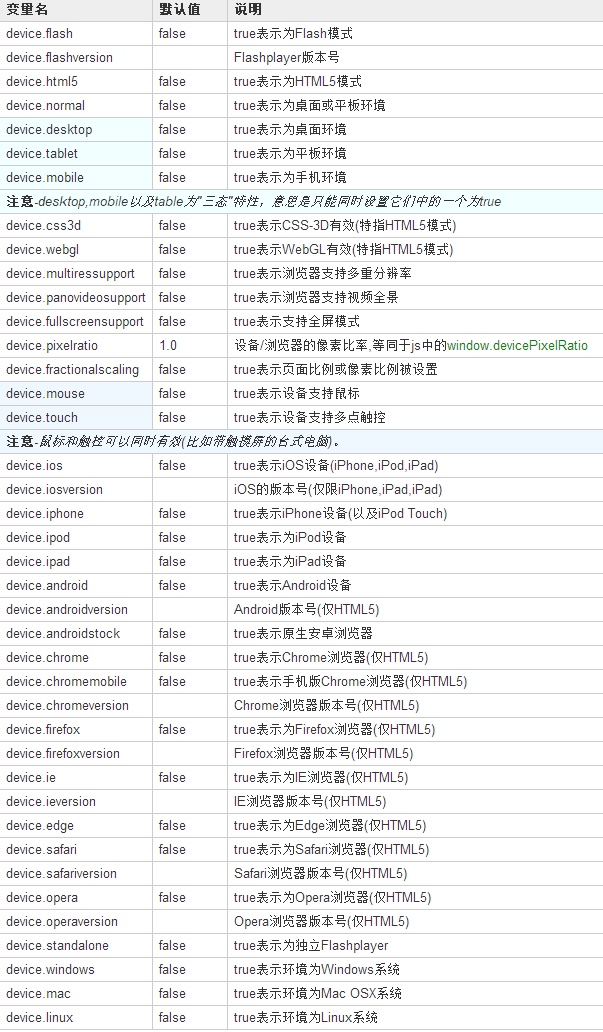
Task: Click the 1.0 default value of pixelratio
Action: click(x=168, y=346)
